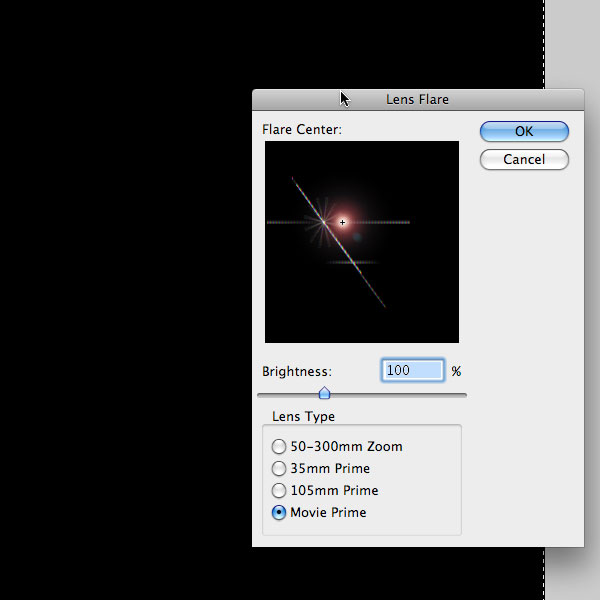Click the 'Brightness:' label
600x600 pixels.
click(297, 372)
